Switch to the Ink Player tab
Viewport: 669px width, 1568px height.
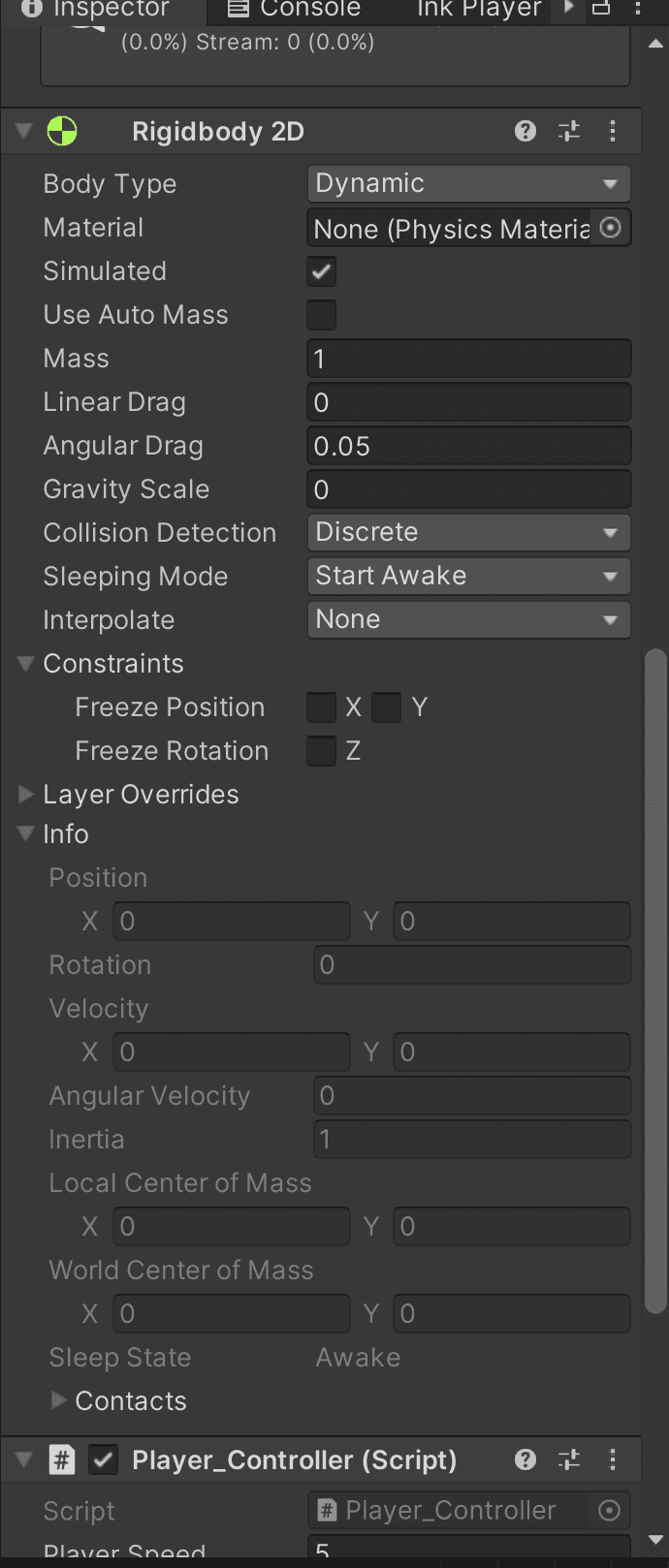(479, 9)
